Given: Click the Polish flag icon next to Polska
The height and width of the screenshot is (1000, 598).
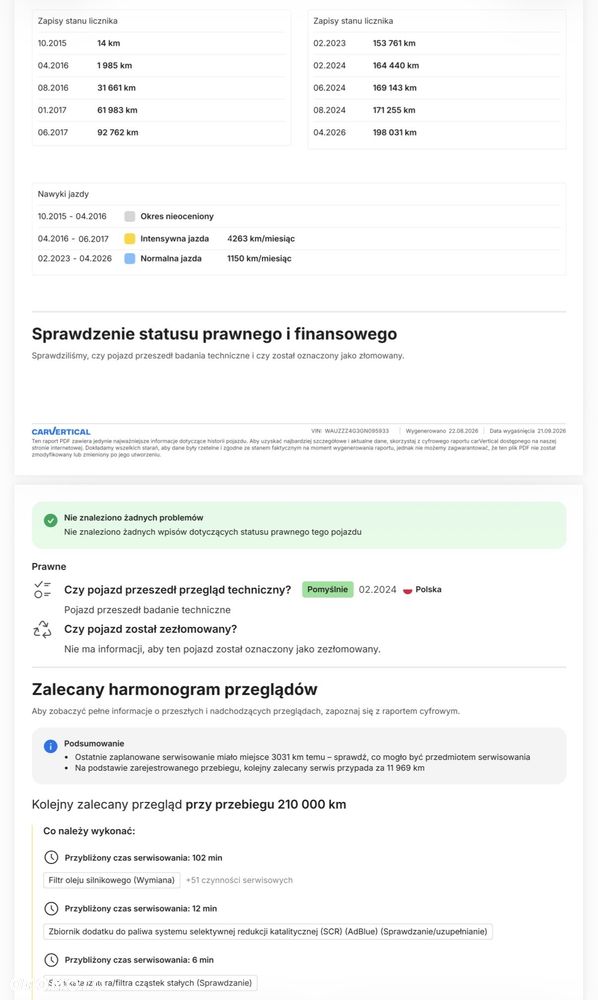Looking at the screenshot, I should pos(407,590).
